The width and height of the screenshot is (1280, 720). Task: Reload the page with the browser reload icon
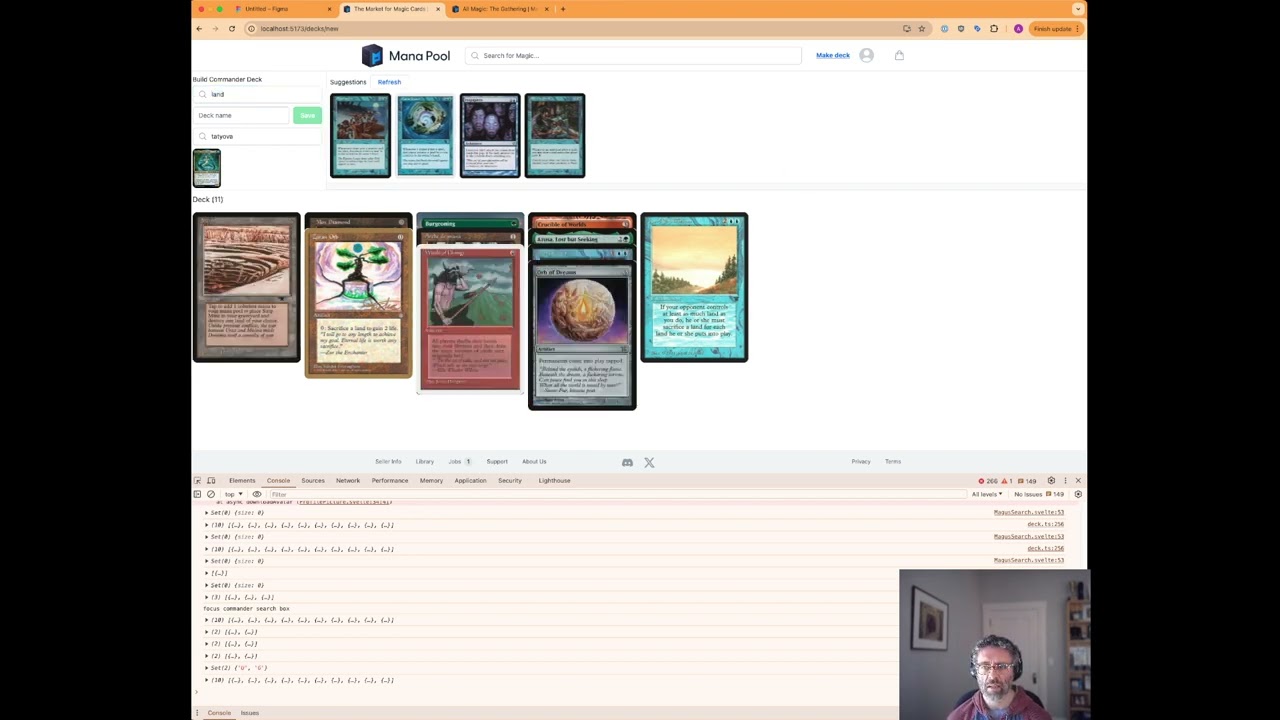[232, 29]
